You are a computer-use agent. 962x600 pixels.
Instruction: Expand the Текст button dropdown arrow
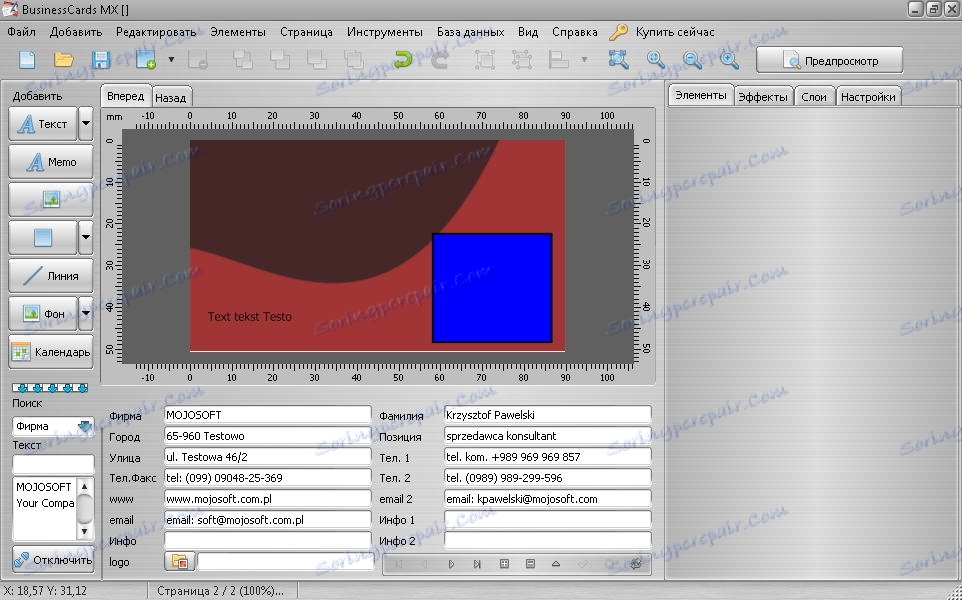(85, 124)
